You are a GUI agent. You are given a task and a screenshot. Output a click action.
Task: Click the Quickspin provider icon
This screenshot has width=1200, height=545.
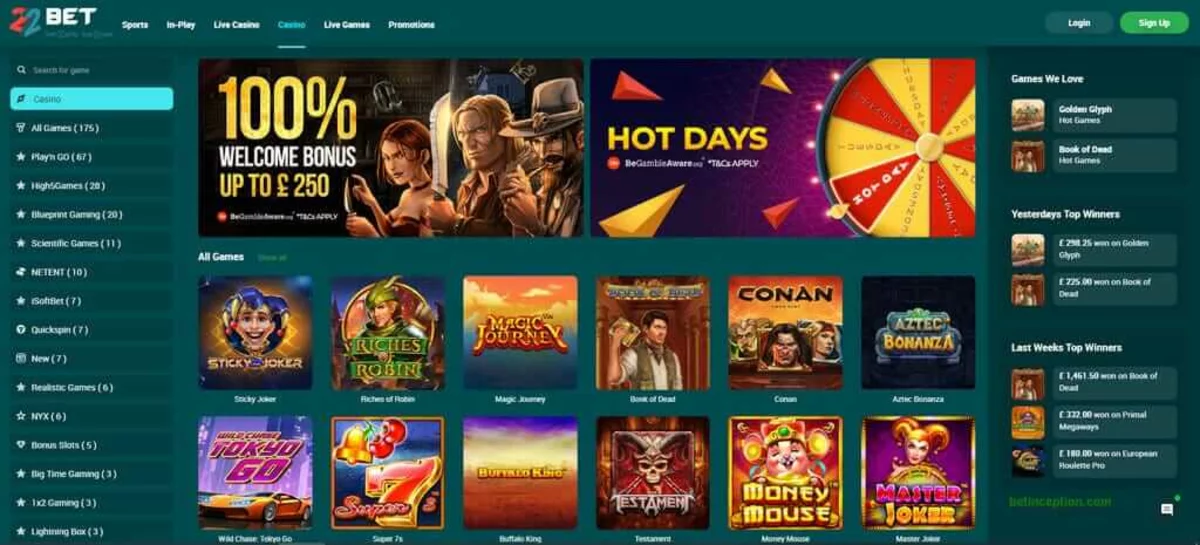tap(21, 329)
